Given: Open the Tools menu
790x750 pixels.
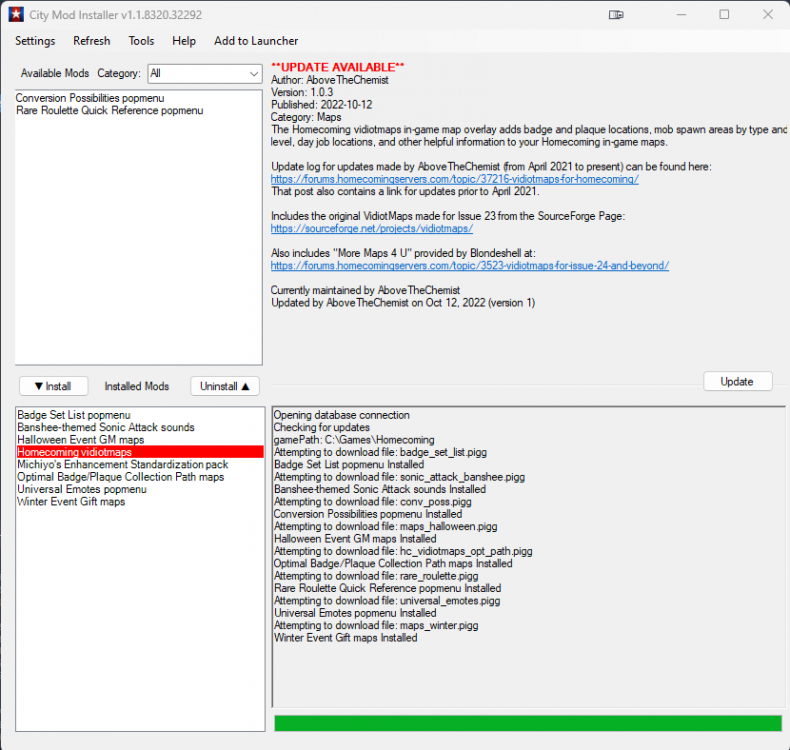Looking at the screenshot, I should tap(141, 41).
